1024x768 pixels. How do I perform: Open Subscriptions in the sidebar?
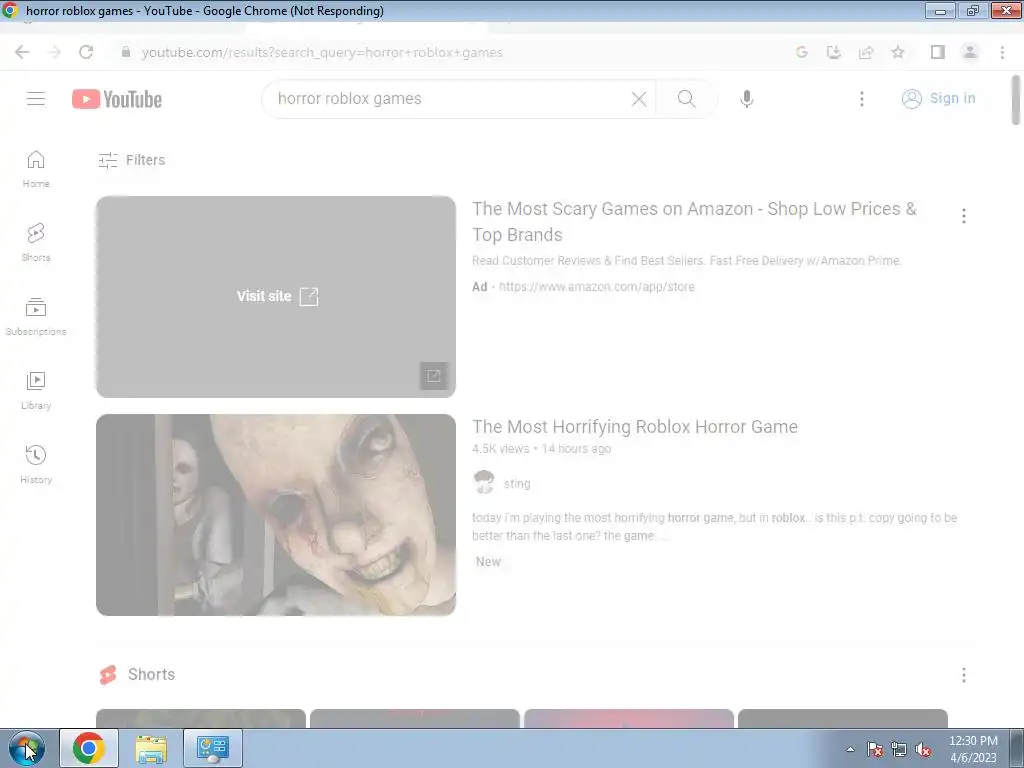coord(36,317)
